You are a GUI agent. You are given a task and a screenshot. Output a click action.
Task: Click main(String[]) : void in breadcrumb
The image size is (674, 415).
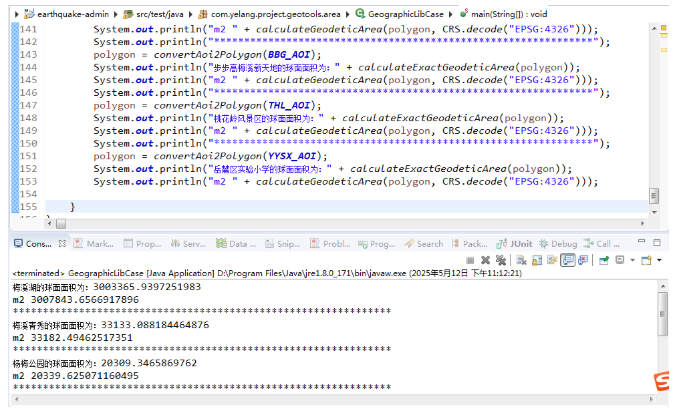pos(509,14)
